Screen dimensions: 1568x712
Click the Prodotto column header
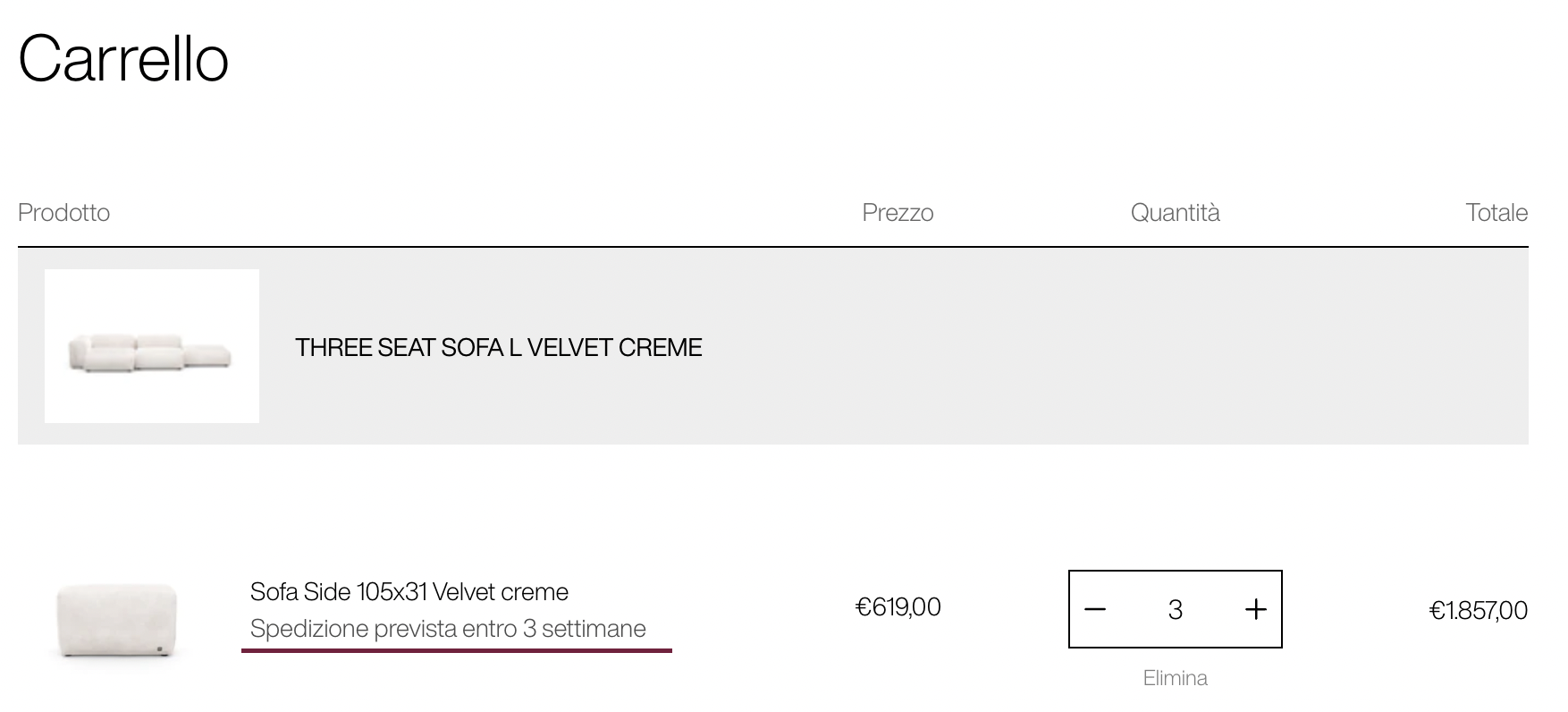click(63, 212)
